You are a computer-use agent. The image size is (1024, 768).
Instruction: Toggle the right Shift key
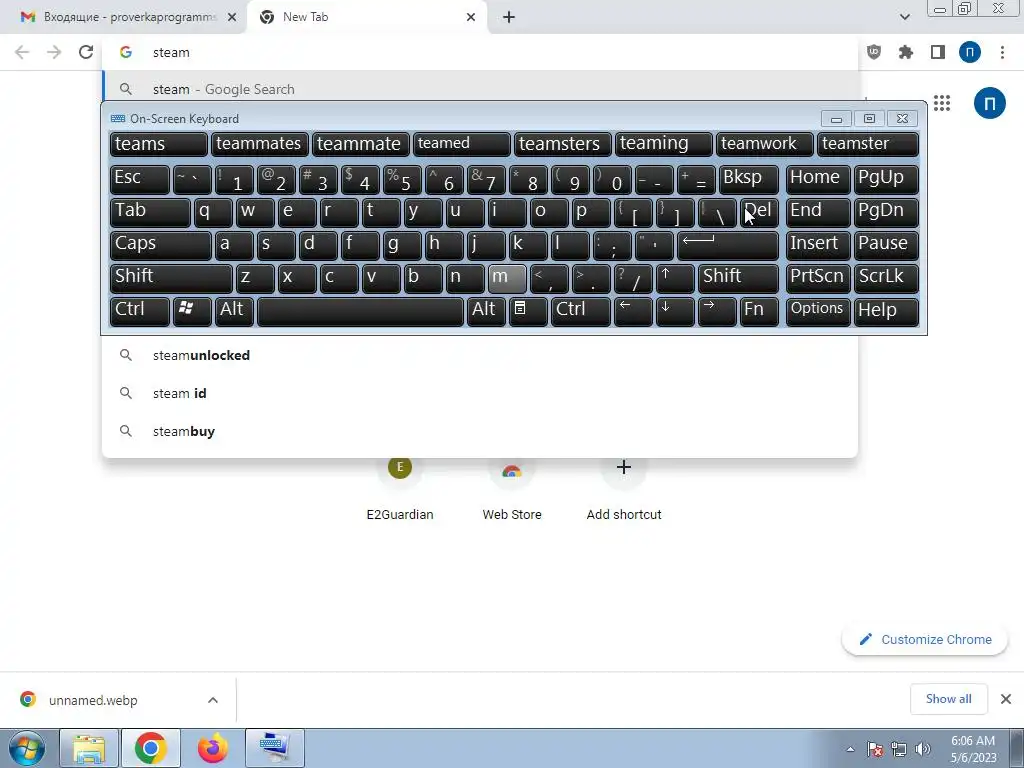click(738, 278)
